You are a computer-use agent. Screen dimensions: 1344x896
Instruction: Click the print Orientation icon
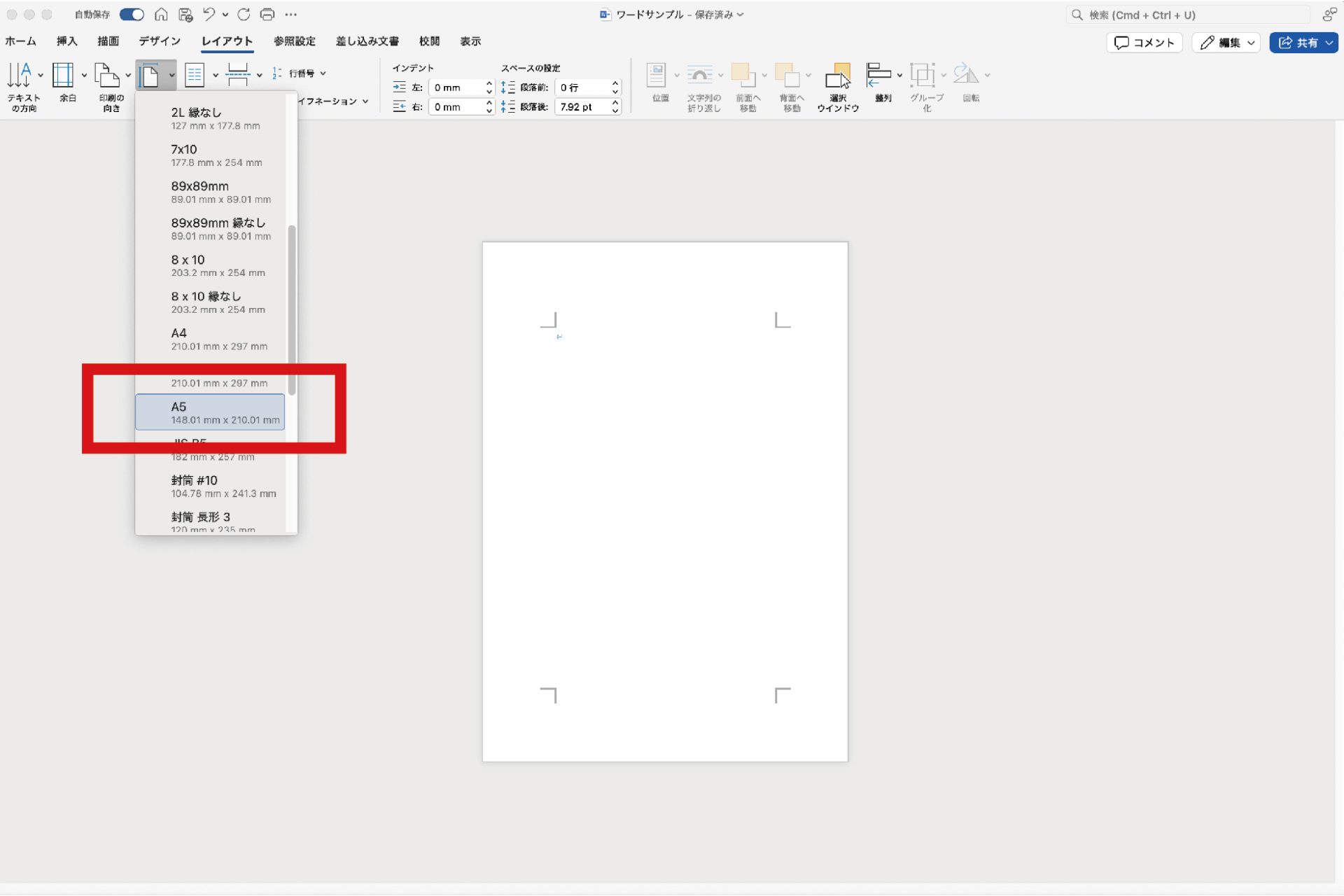point(106,76)
